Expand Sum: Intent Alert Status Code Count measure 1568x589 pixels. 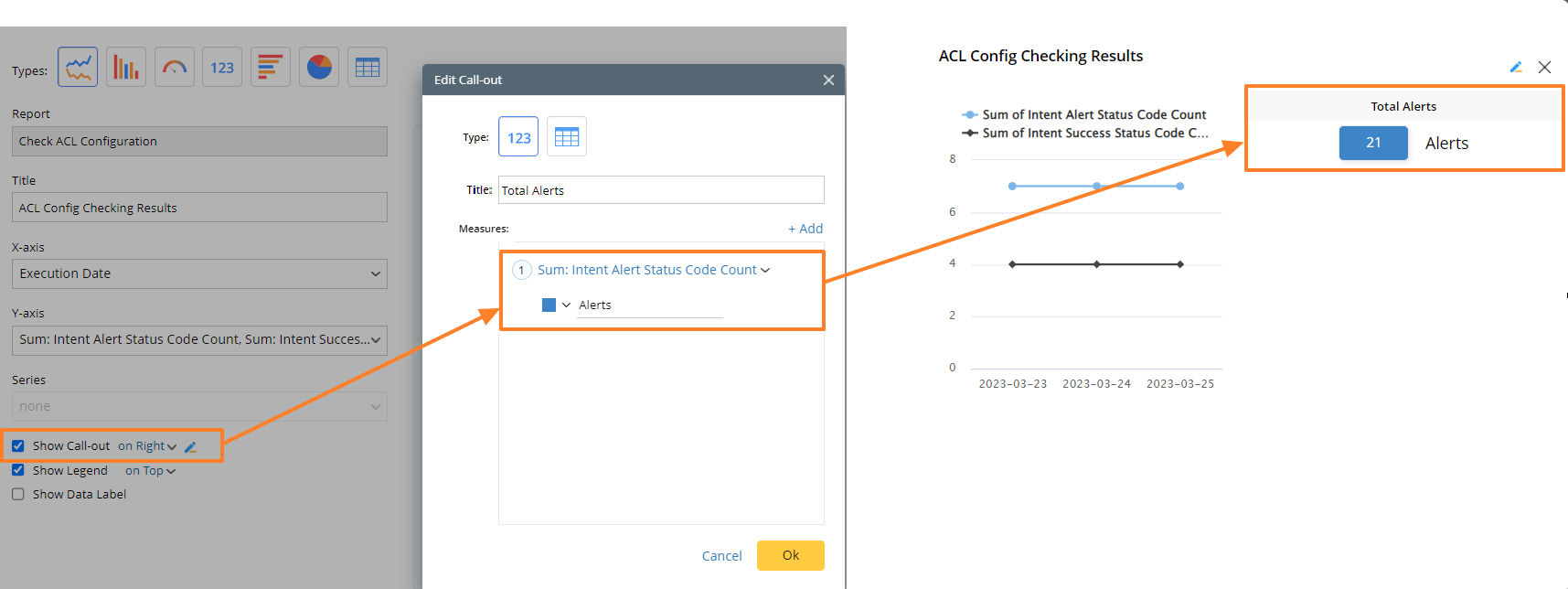coord(654,270)
